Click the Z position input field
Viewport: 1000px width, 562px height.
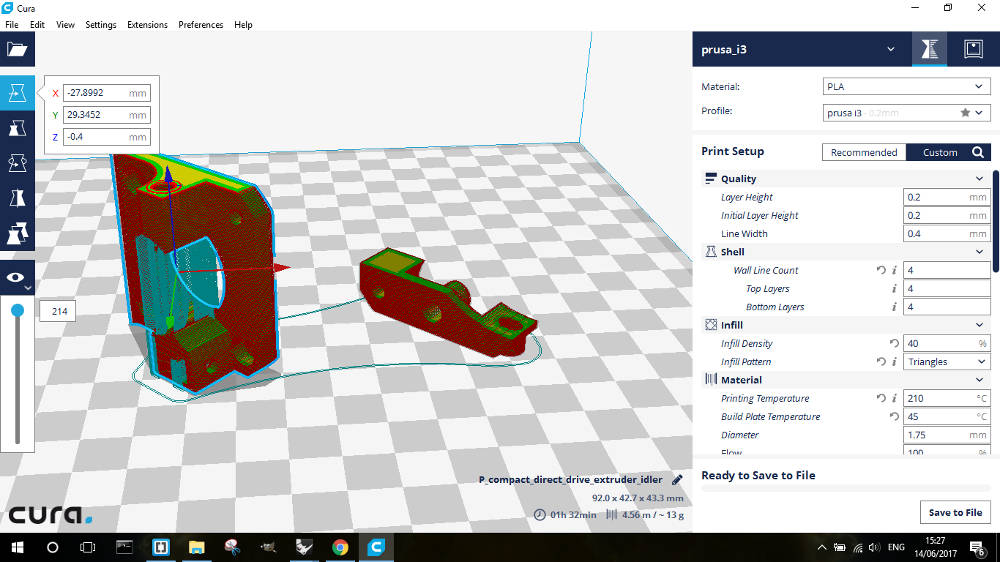(107, 137)
